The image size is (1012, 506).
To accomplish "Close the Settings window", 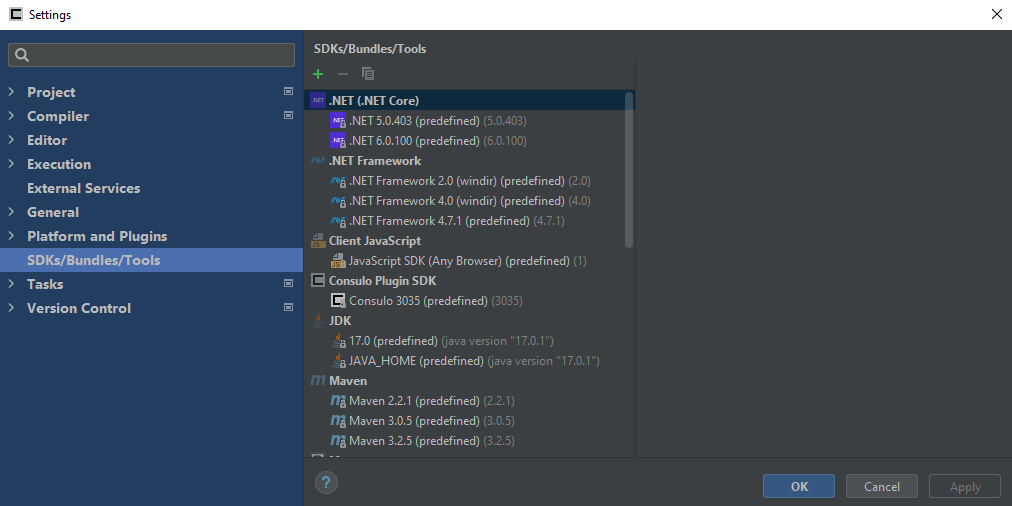I will 997,14.
